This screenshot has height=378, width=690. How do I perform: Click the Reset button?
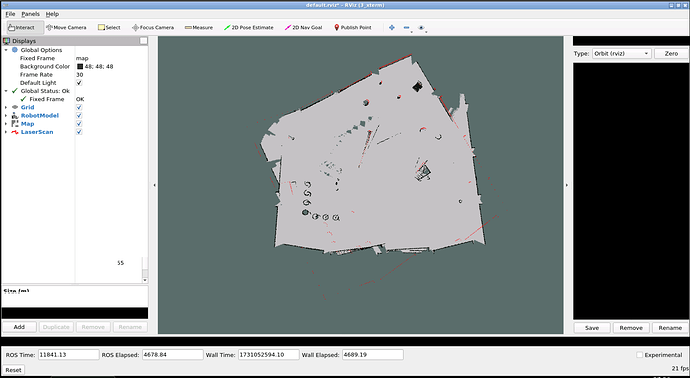pos(13,370)
